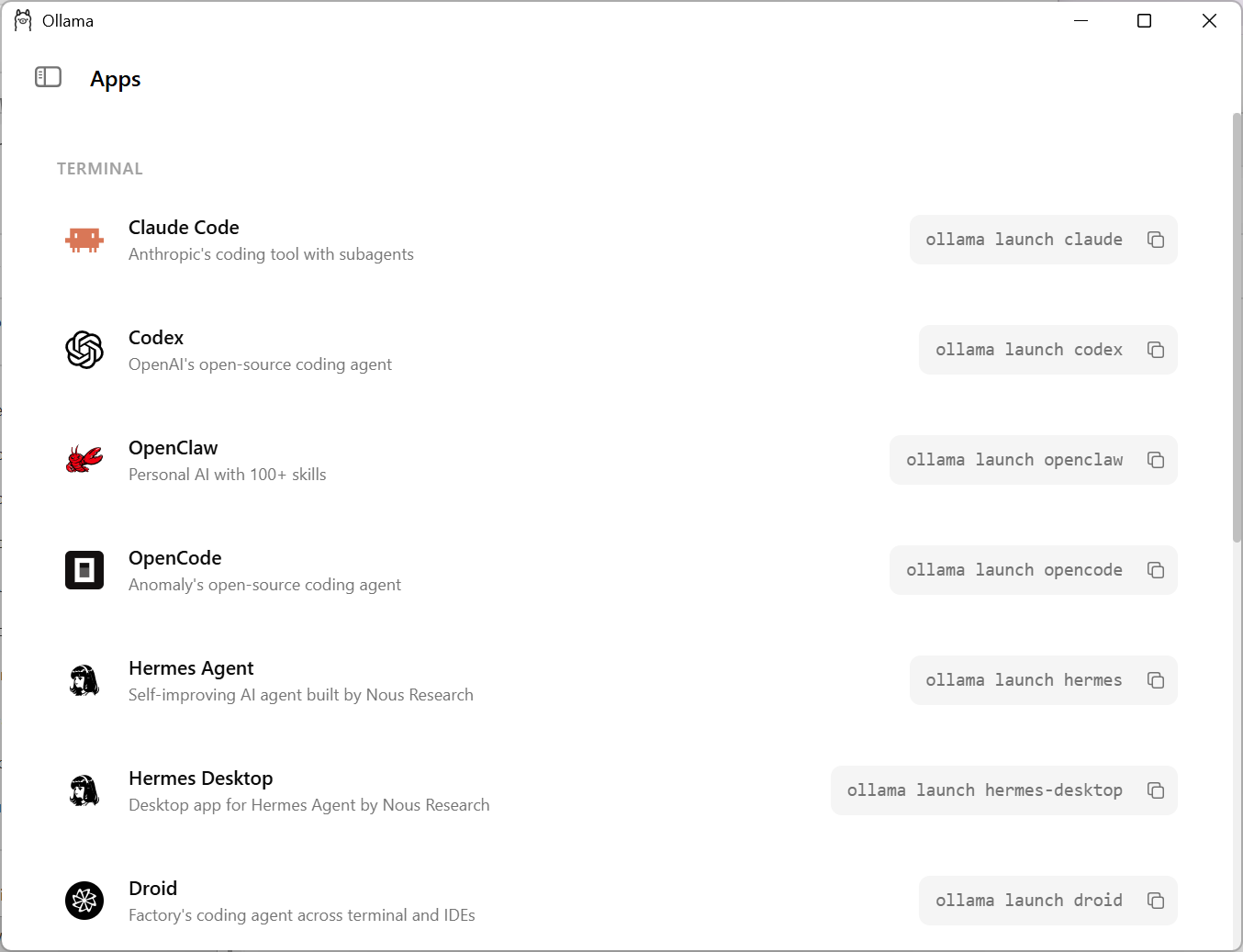The image size is (1243, 952).
Task: Click the 'ollama launch claude' command text
Action: (x=1024, y=240)
